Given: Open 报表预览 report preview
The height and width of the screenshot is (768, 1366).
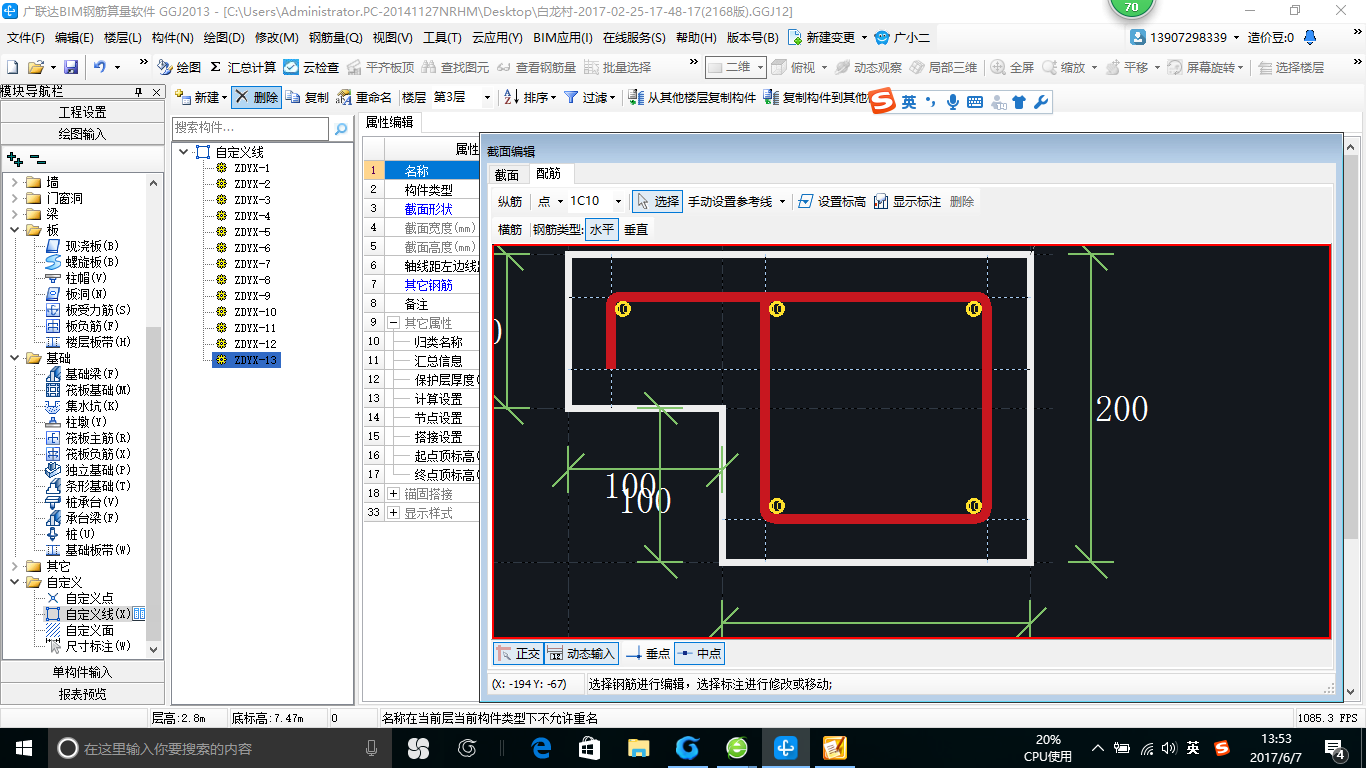Looking at the screenshot, I should point(82,694).
